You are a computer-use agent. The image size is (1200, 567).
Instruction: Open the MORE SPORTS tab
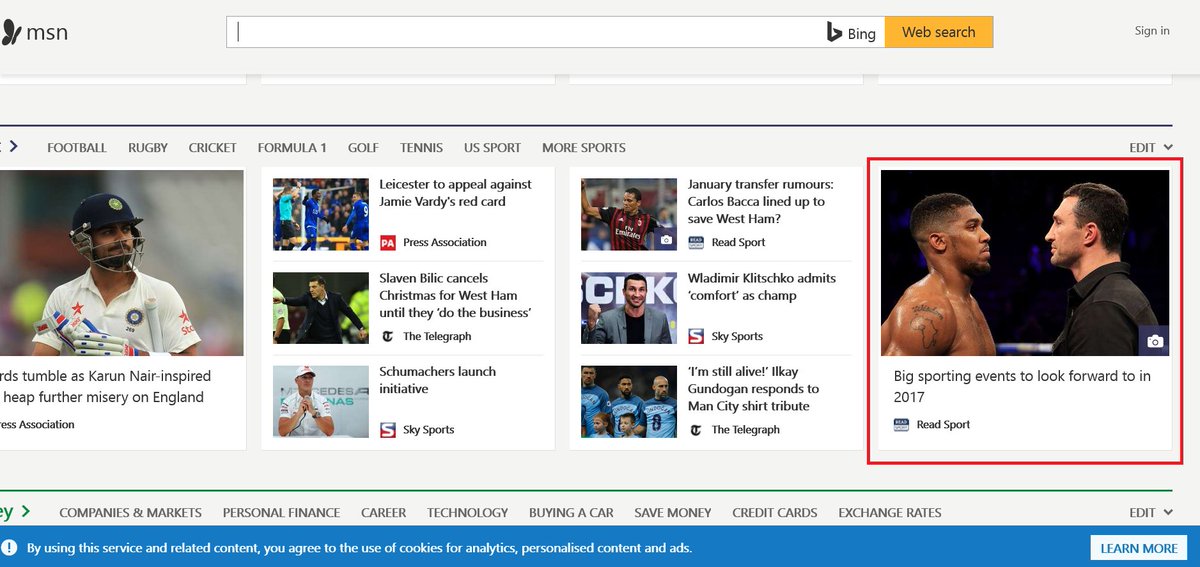[x=584, y=147]
